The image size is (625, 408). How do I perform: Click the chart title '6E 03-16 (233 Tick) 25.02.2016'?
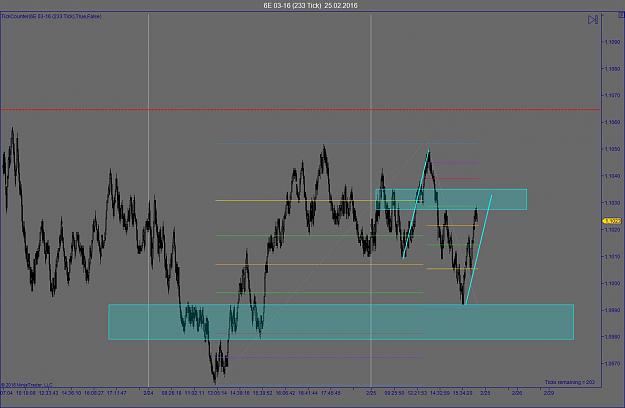311,6
